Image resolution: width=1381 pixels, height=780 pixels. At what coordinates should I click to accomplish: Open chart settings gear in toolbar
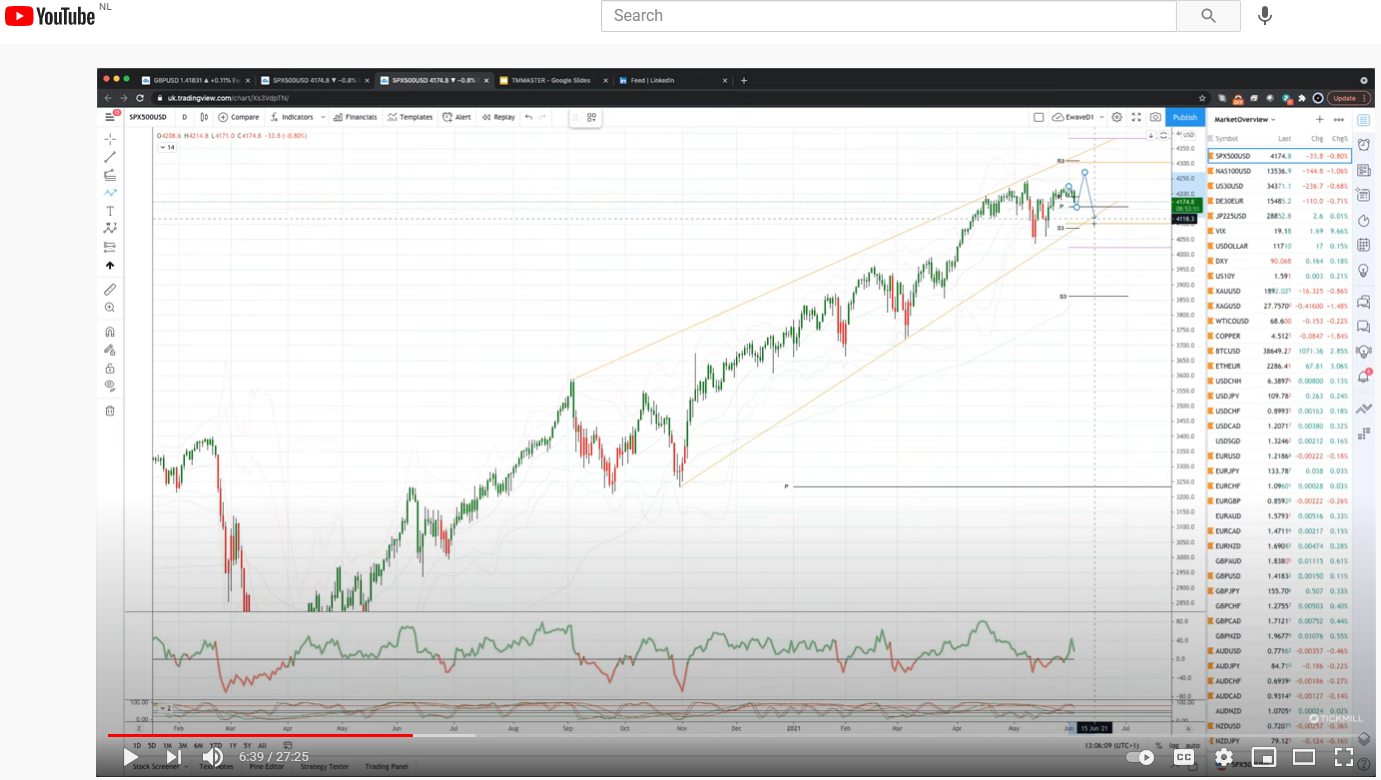(1117, 117)
